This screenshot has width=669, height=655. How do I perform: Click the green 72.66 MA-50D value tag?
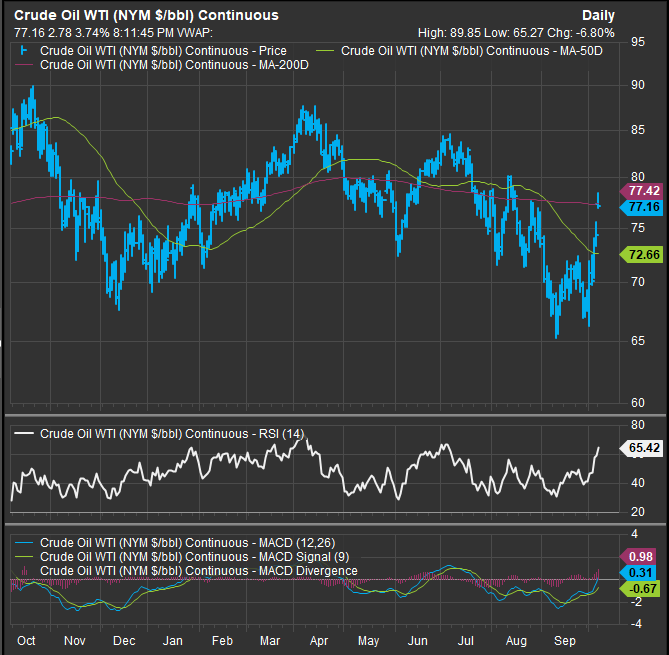[641, 255]
